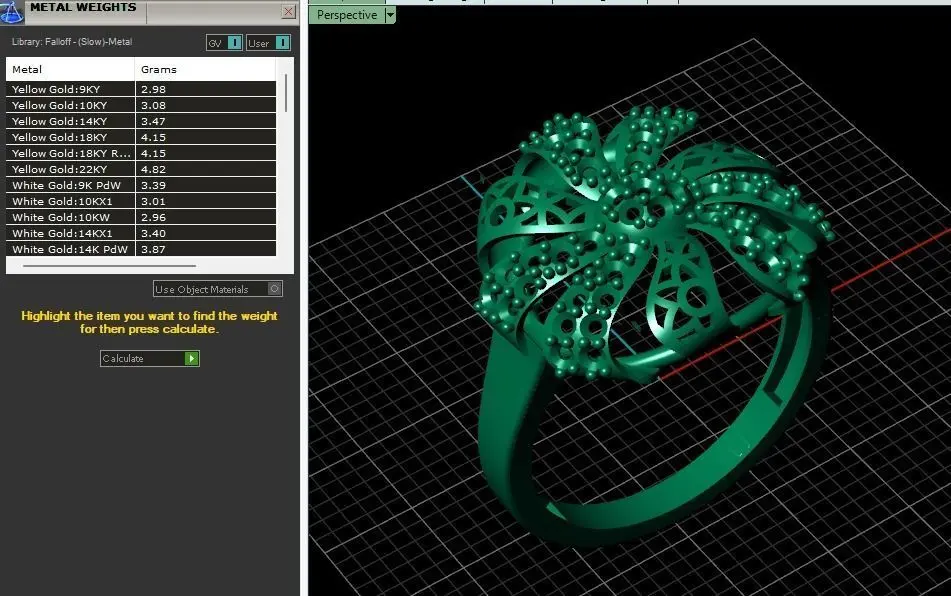
Task: Click the Metal column header
Action: 70,69
